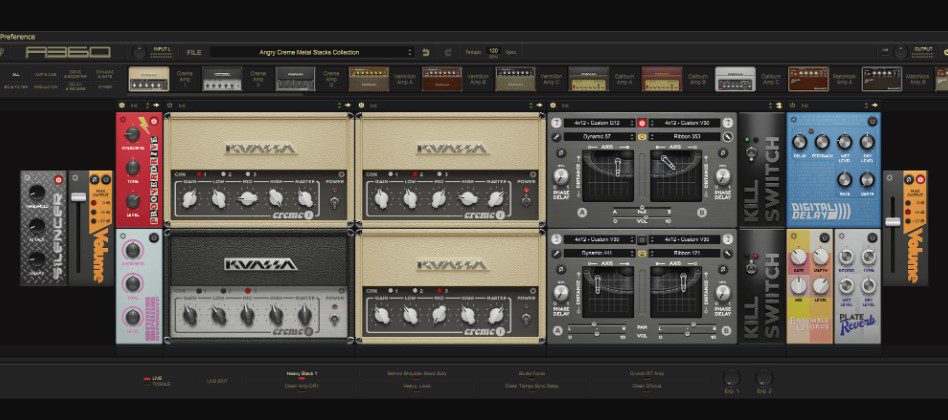Click the right Volume pedal fader
The image size is (948, 420).
[x=892, y=221]
